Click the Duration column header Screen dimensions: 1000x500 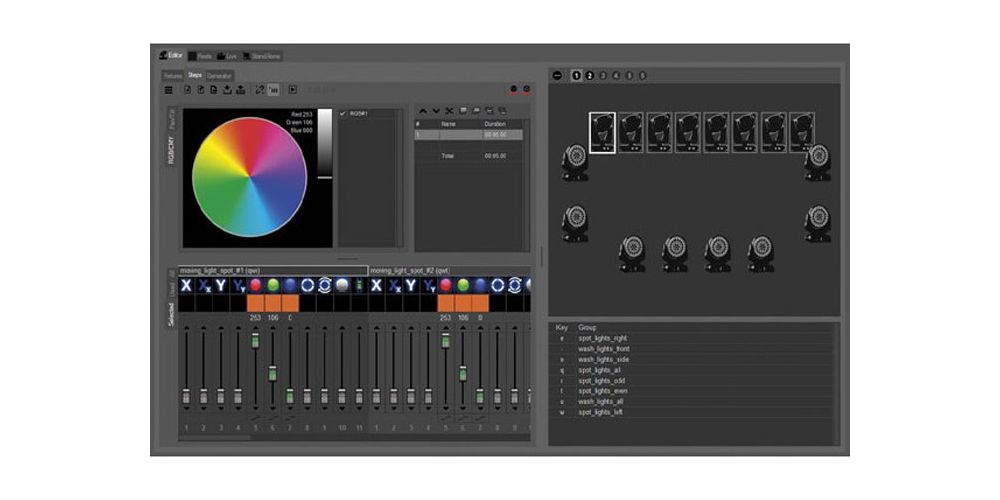pyautogui.click(x=494, y=124)
